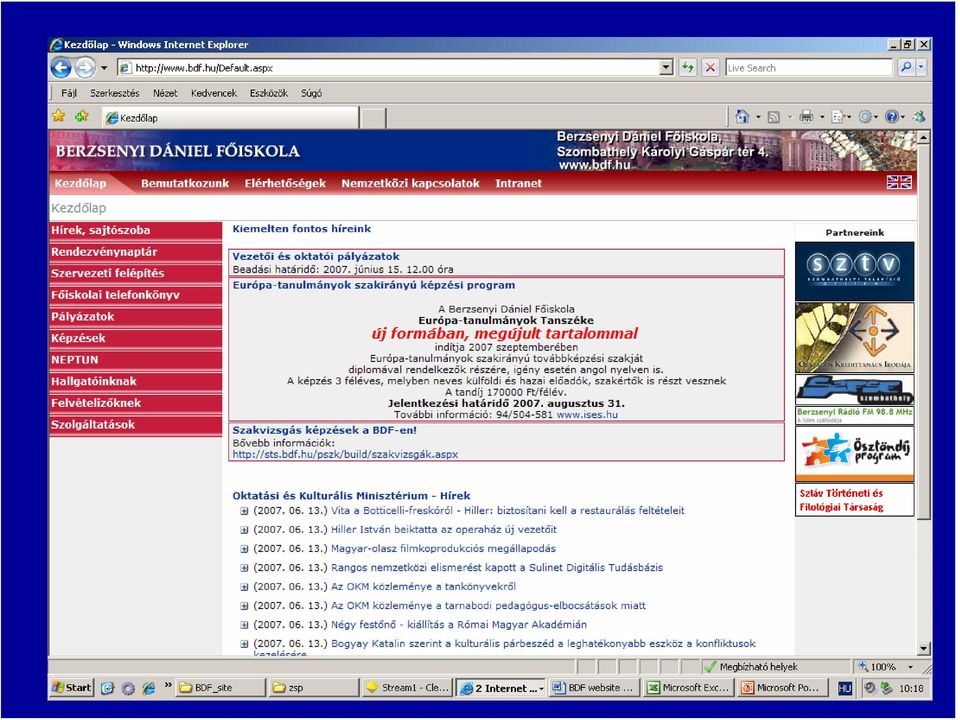This screenshot has height=720, width=960.
Task: Open the address bar history dropdown
Action: click(x=667, y=67)
